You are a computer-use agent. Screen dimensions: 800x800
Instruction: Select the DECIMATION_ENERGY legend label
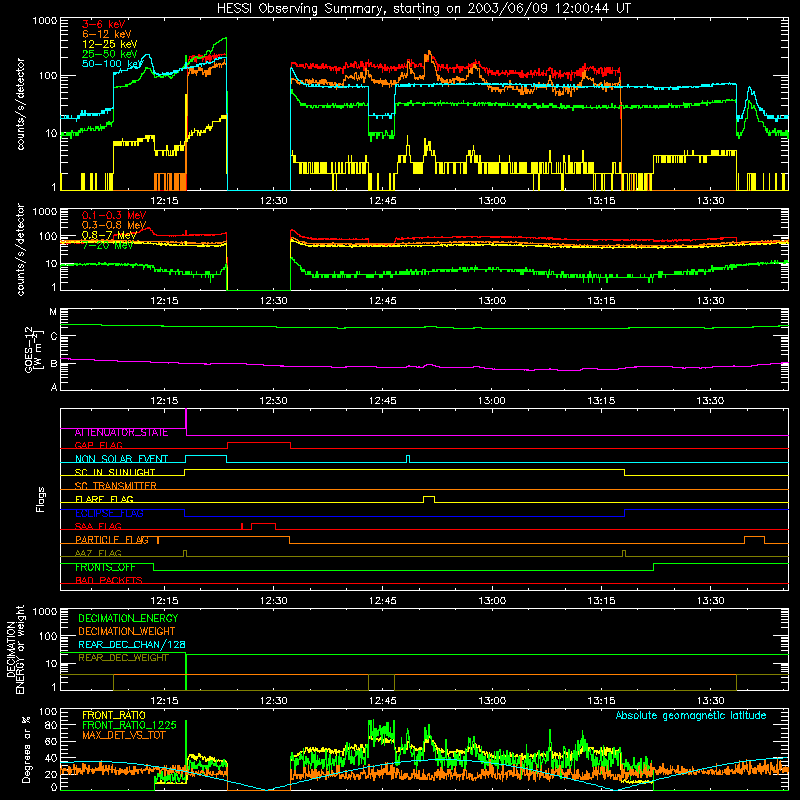pos(128,618)
